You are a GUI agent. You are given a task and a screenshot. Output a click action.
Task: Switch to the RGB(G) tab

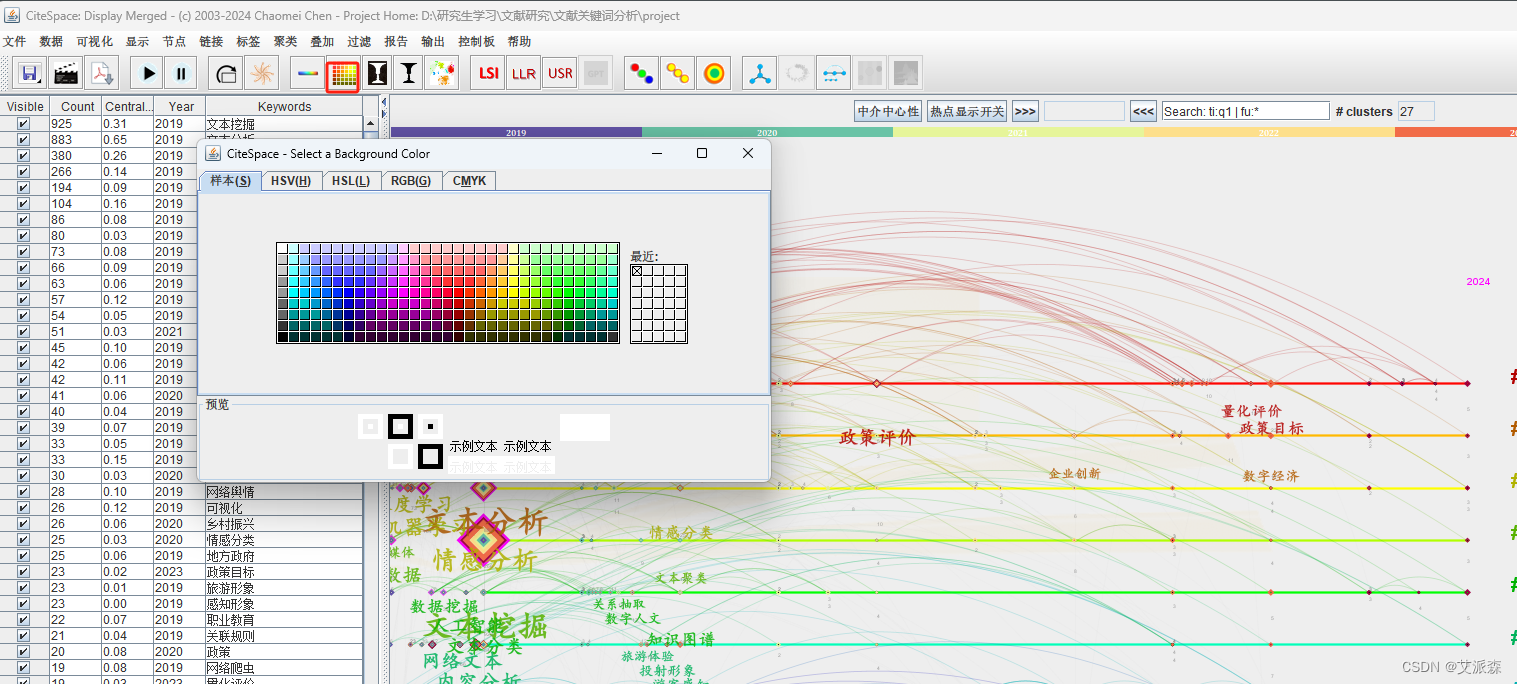coord(411,181)
